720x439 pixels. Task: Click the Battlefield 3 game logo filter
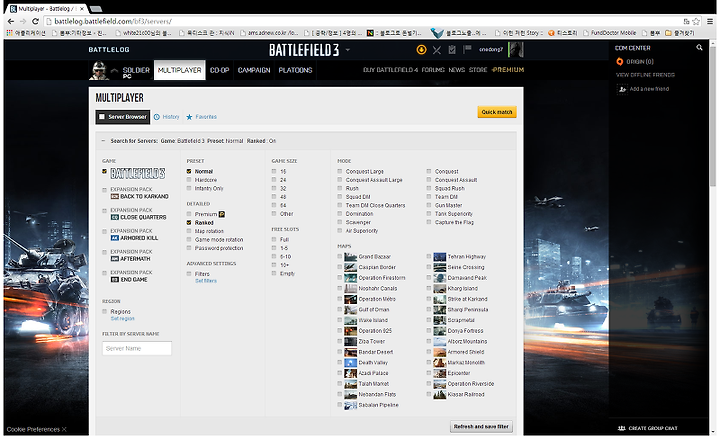pyautogui.click(x=138, y=173)
